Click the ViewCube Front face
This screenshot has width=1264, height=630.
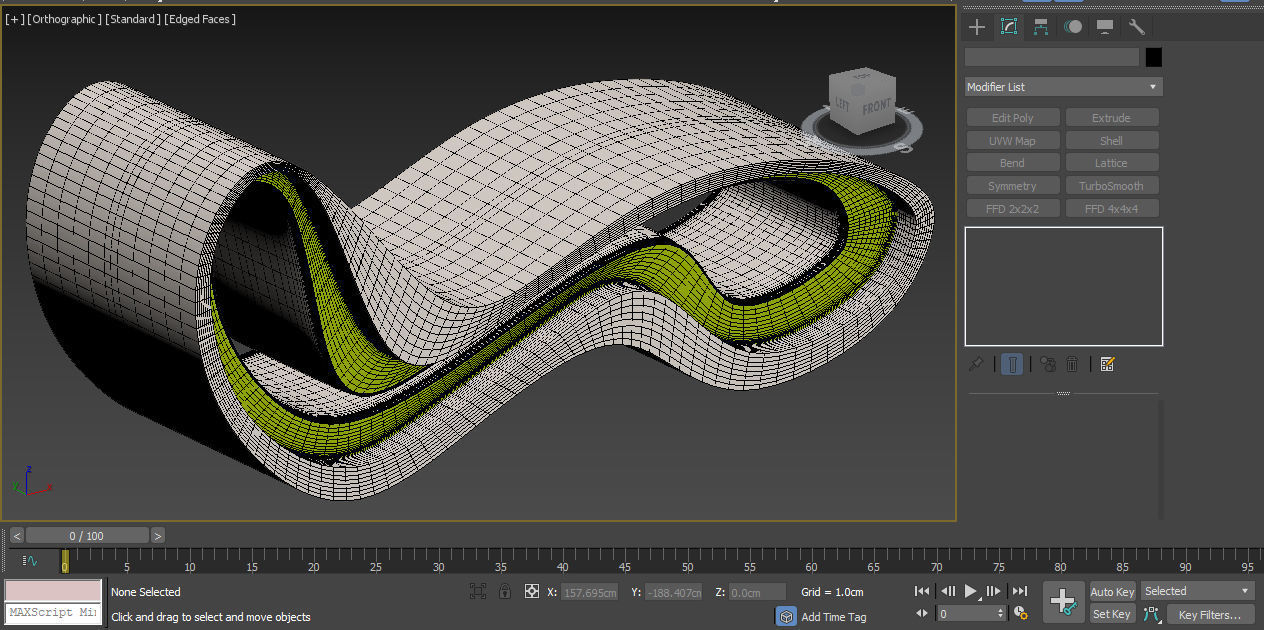coord(876,105)
